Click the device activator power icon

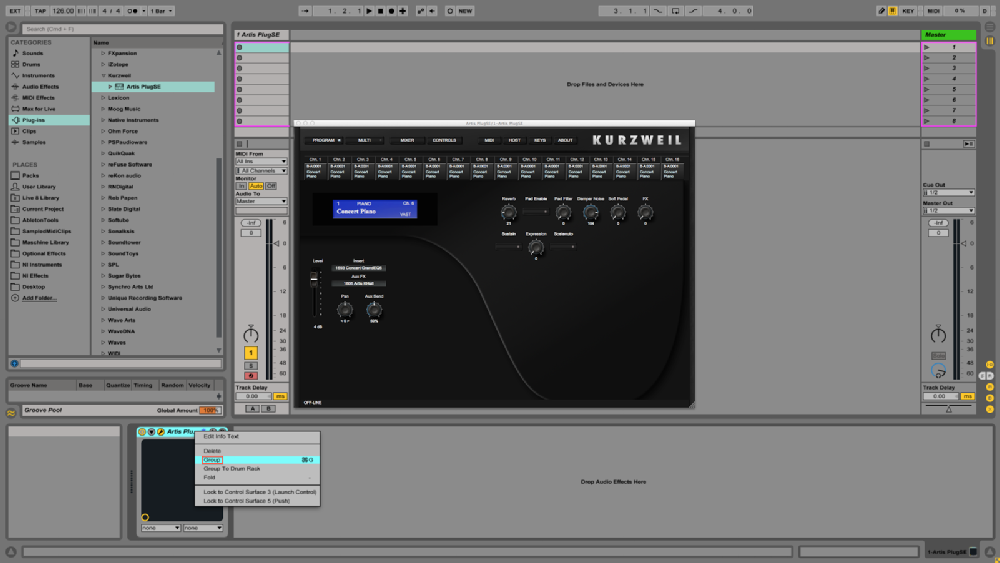(143, 432)
